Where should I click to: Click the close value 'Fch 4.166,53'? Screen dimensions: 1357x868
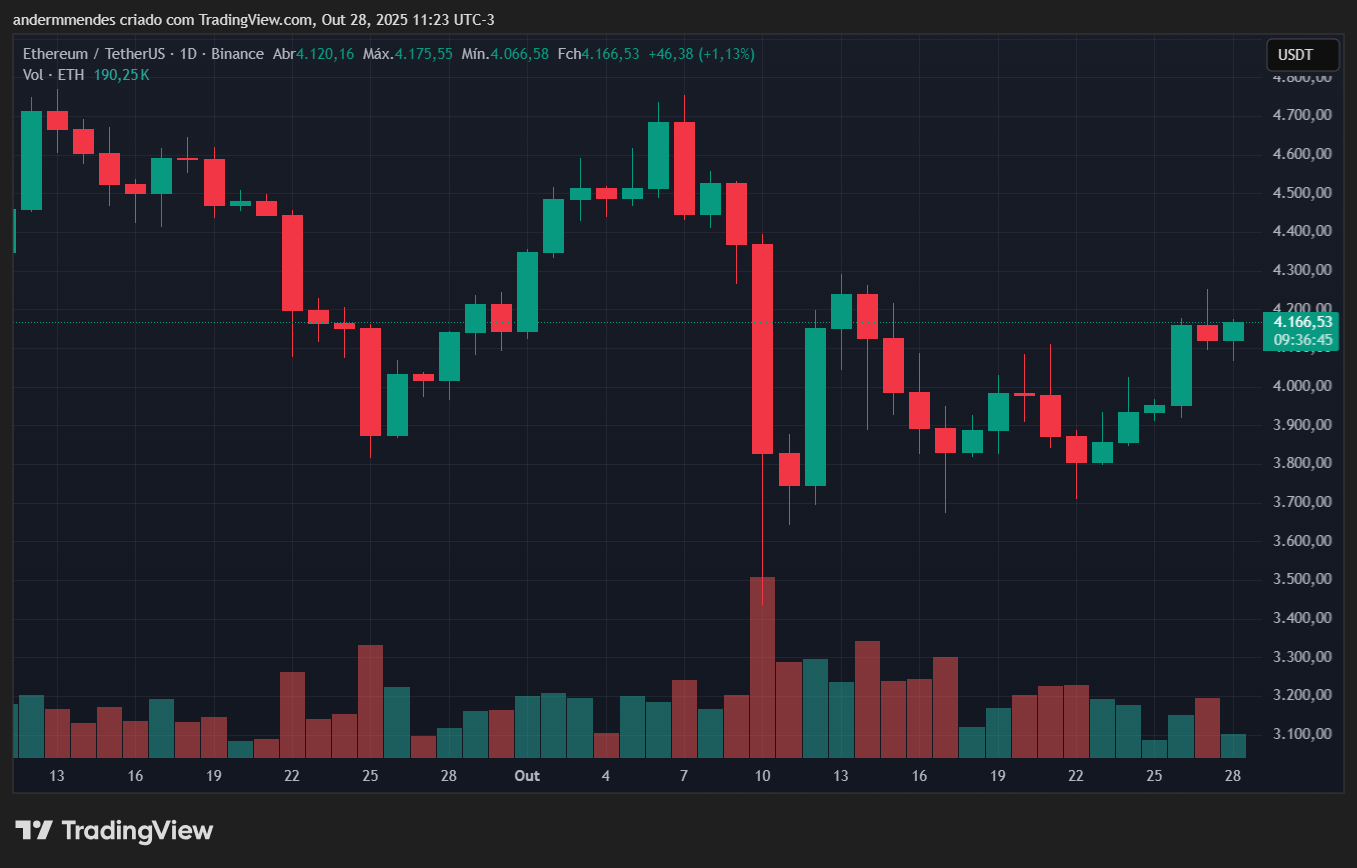pos(597,54)
